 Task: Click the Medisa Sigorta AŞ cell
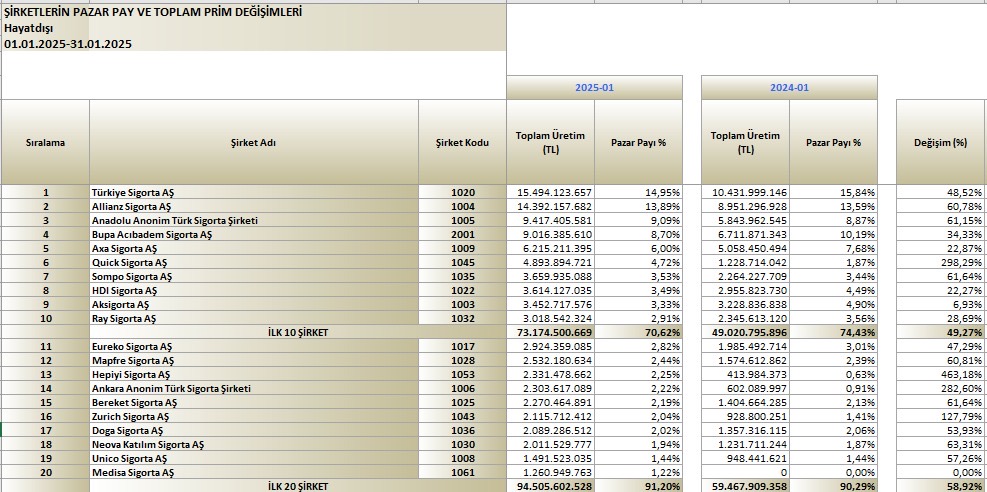(x=254, y=472)
